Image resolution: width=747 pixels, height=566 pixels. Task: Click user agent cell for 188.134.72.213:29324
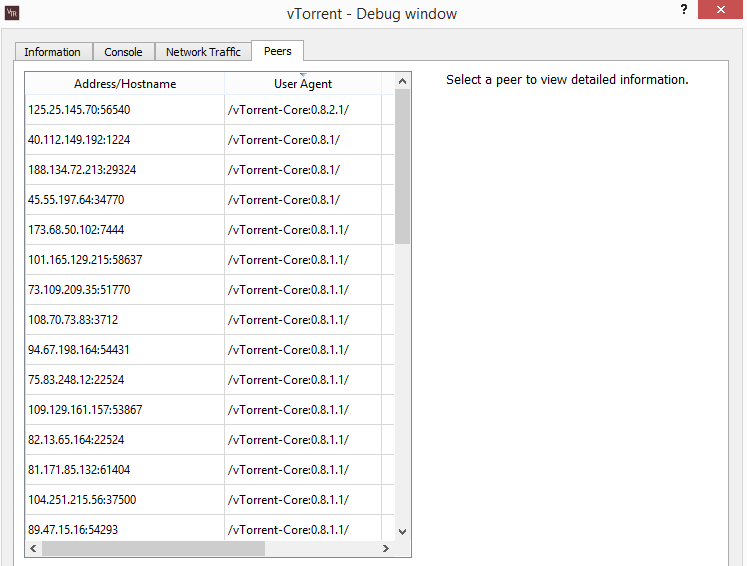click(303, 170)
